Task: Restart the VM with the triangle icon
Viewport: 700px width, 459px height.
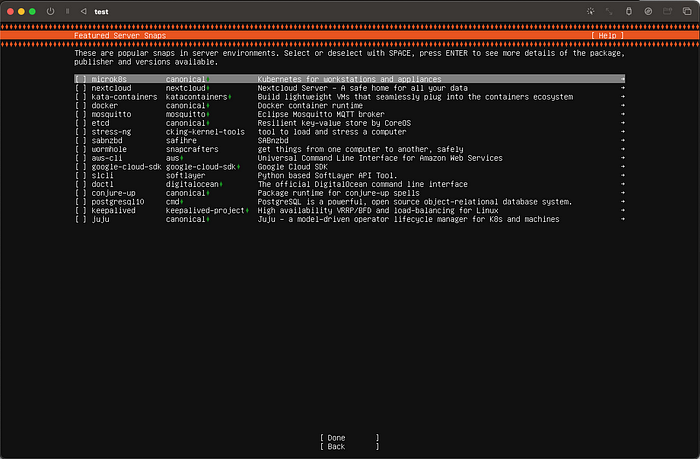Action: coord(83,11)
